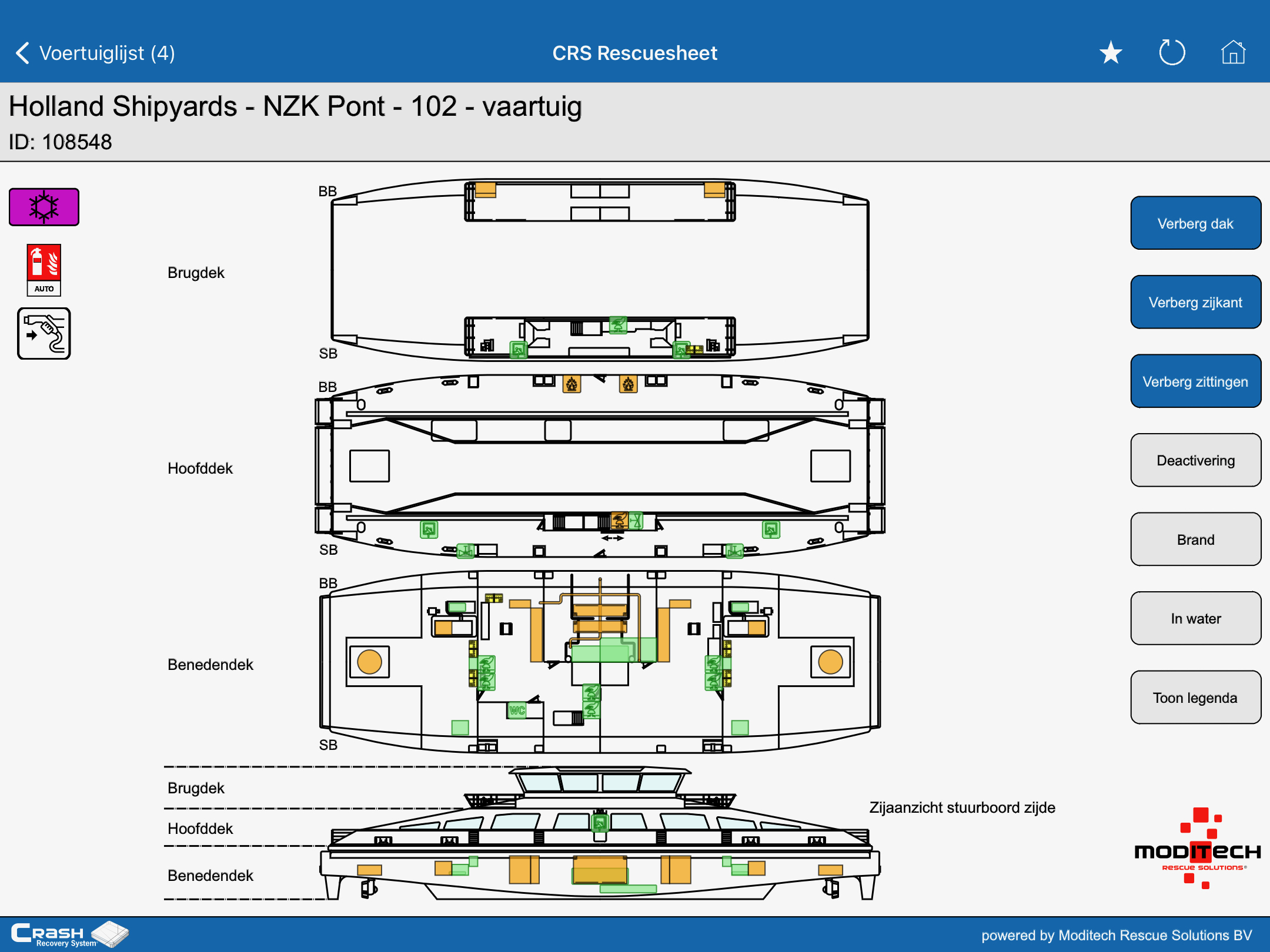Select the In water button
1270x952 pixels.
tap(1195, 618)
